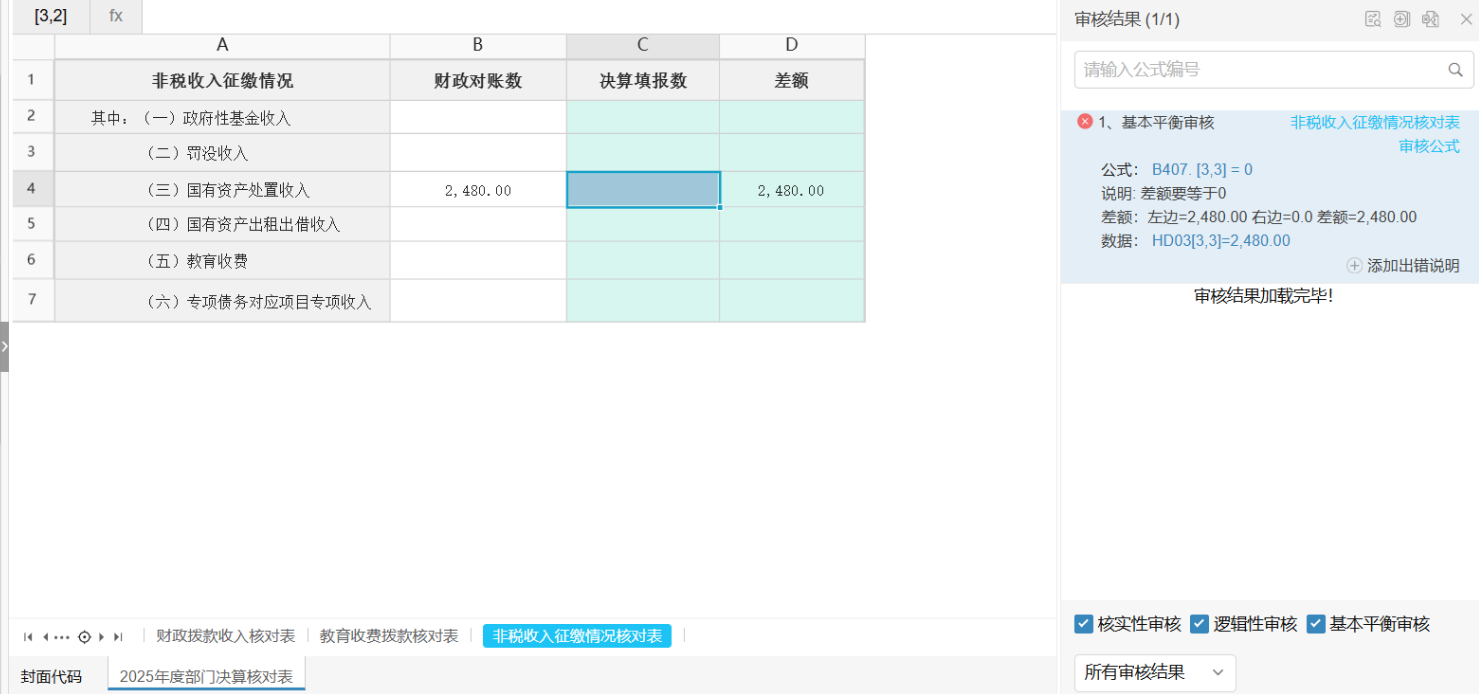Close the 审核结果 panel

point(1466,19)
